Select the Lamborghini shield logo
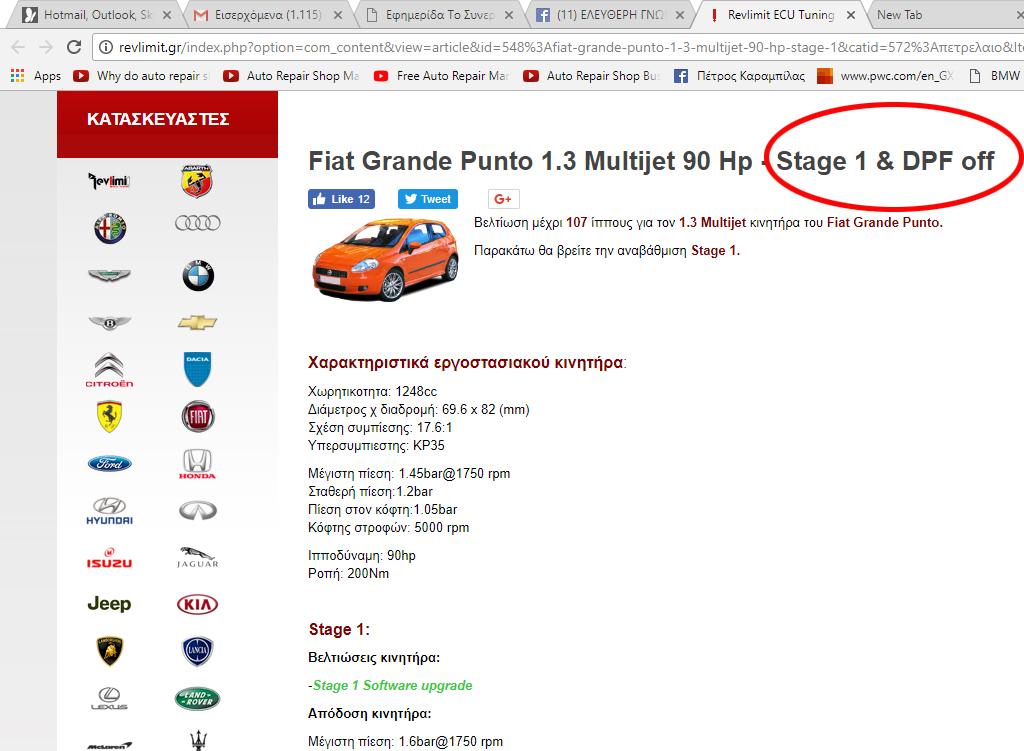Image resolution: width=1024 pixels, height=751 pixels. tap(109, 651)
